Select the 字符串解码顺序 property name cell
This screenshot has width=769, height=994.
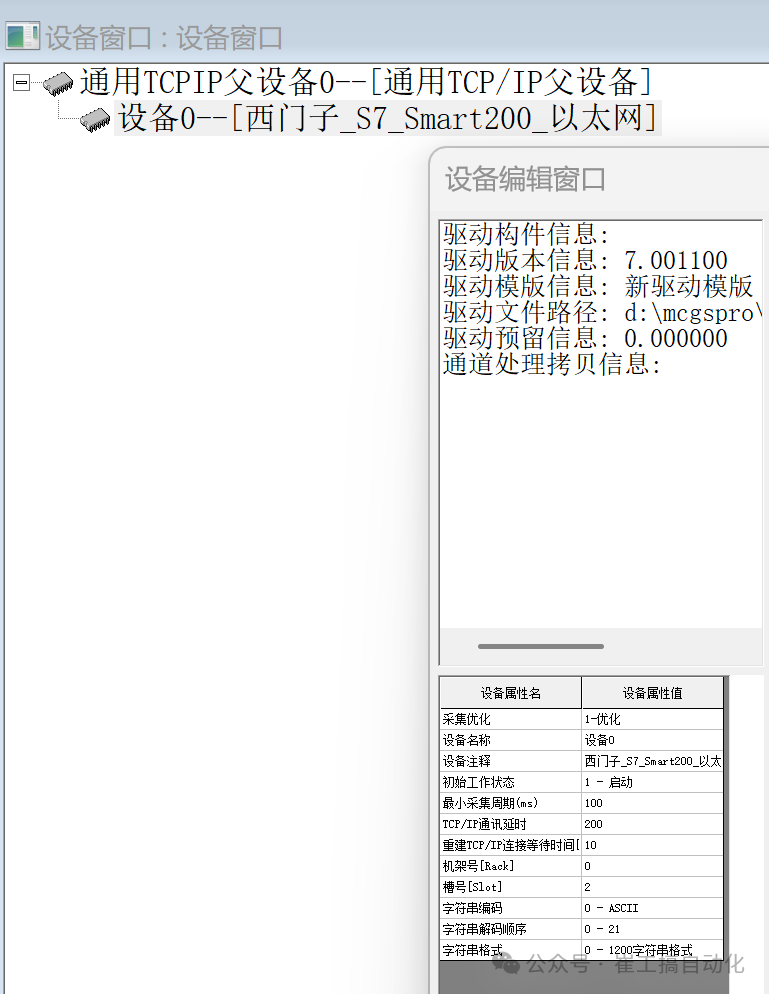510,928
